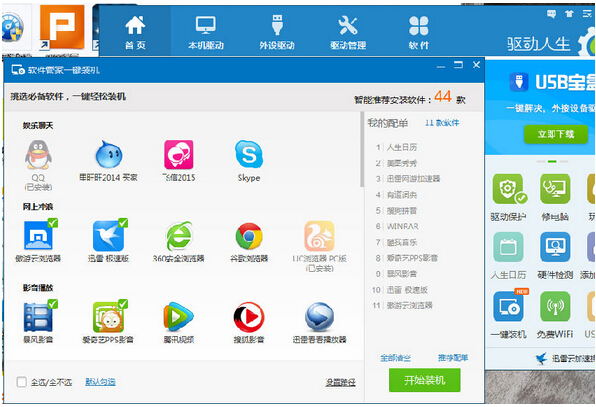The width and height of the screenshot is (596, 407).
Task: Uncheck the Baofeng video player item
Action: [x=53, y=304]
